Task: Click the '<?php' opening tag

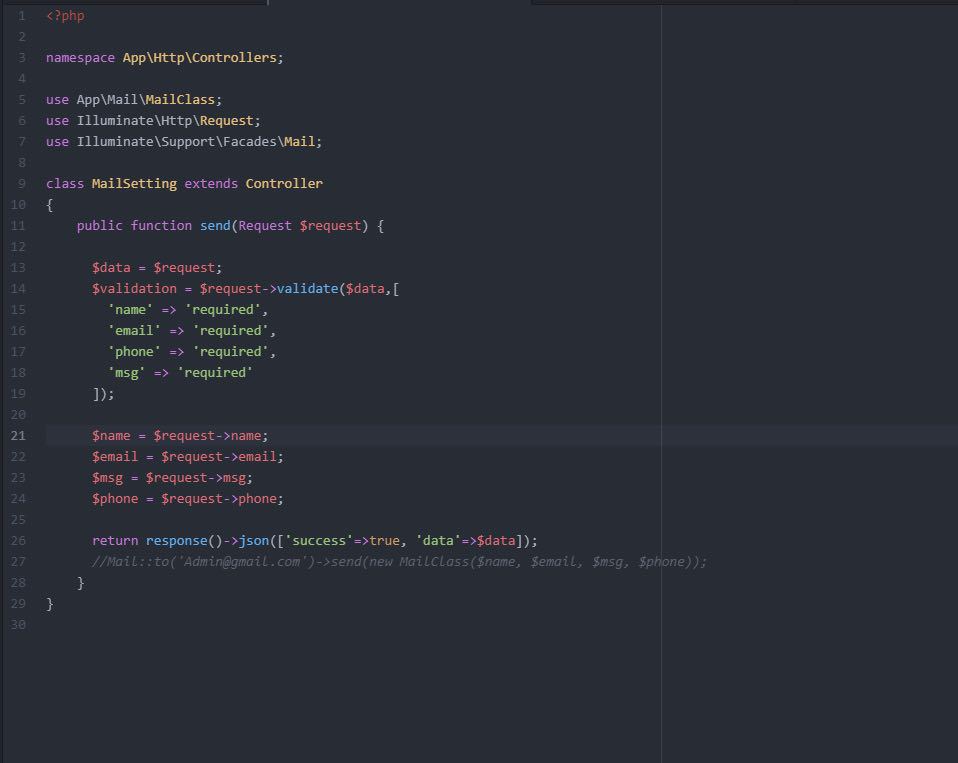Action: (65, 16)
